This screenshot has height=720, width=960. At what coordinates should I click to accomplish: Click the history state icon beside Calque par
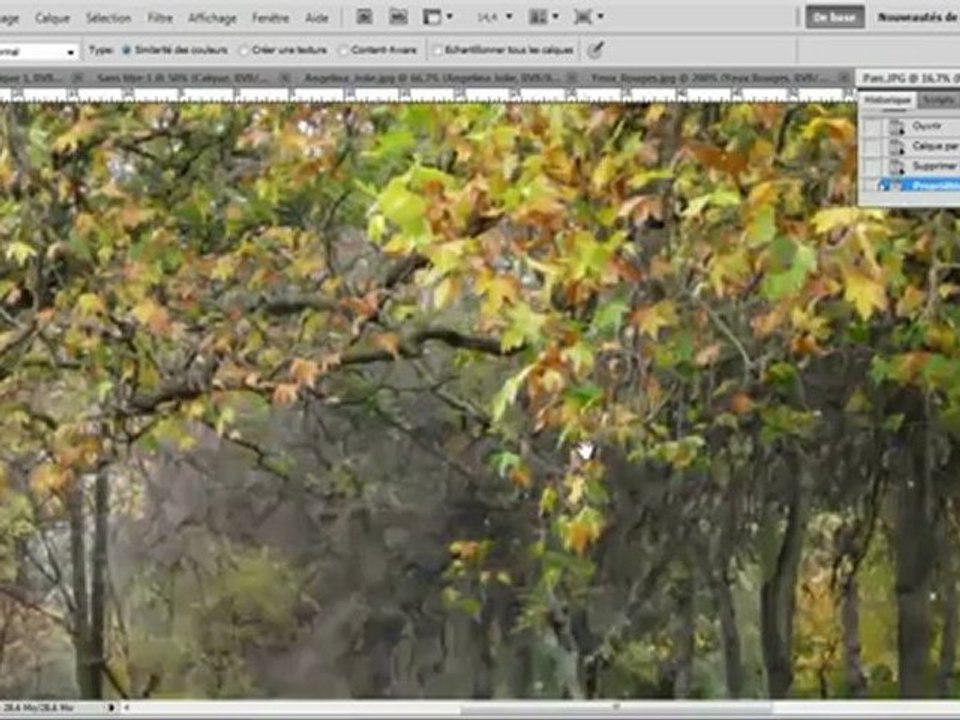click(x=896, y=147)
